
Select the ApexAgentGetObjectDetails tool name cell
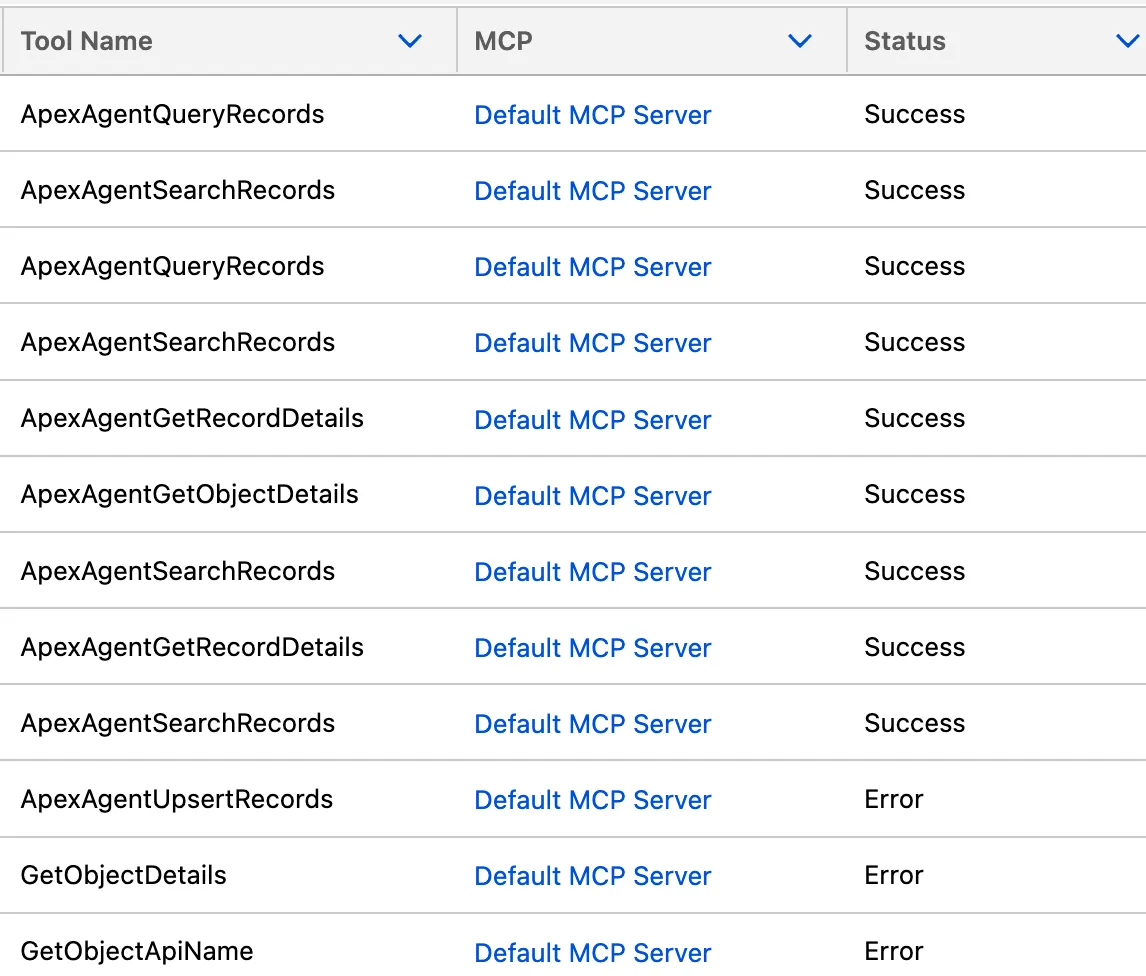(x=189, y=494)
